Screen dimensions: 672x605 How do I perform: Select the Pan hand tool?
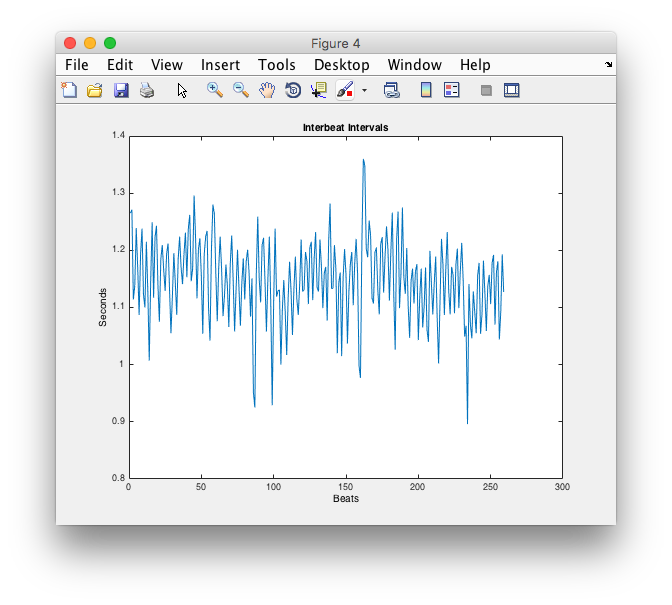click(x=267, y=90)
